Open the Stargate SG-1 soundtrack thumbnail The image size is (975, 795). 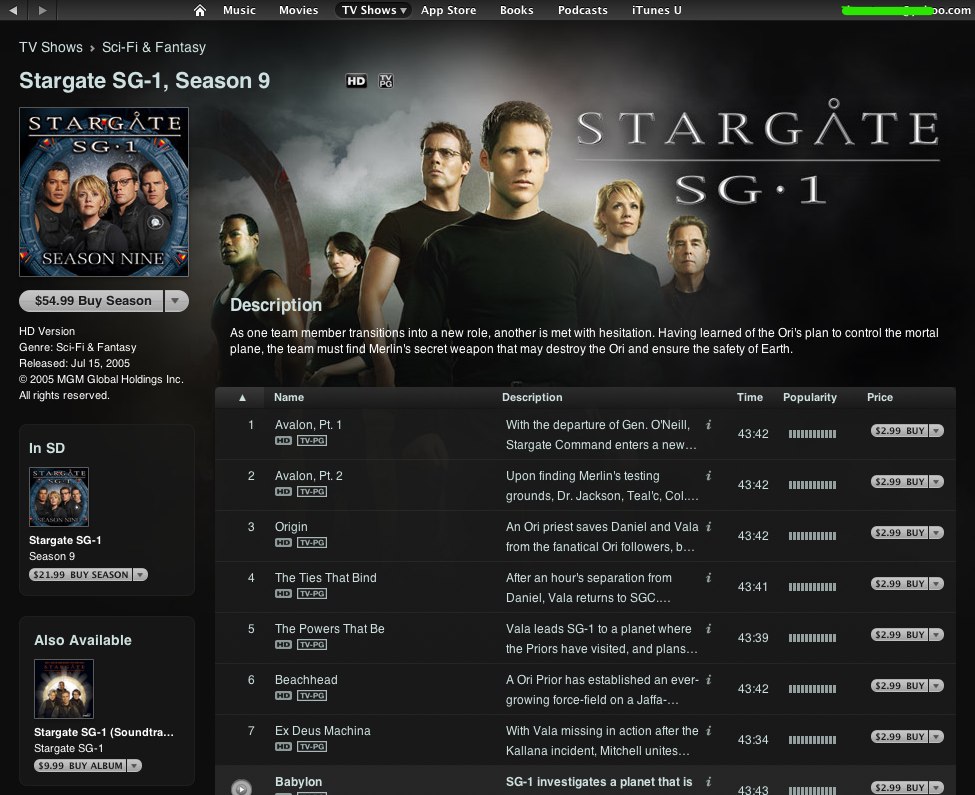tap(64, 689)
